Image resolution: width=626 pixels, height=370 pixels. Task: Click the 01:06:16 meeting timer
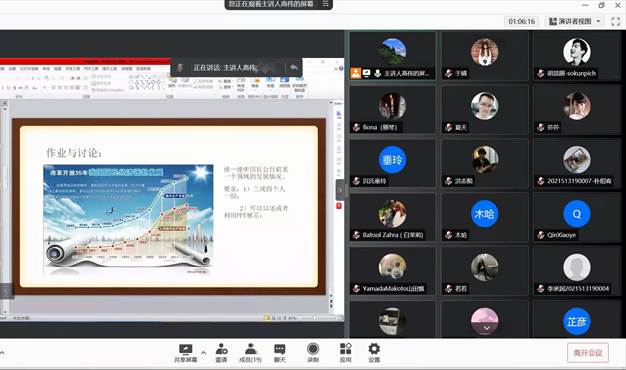pos(522,22)
